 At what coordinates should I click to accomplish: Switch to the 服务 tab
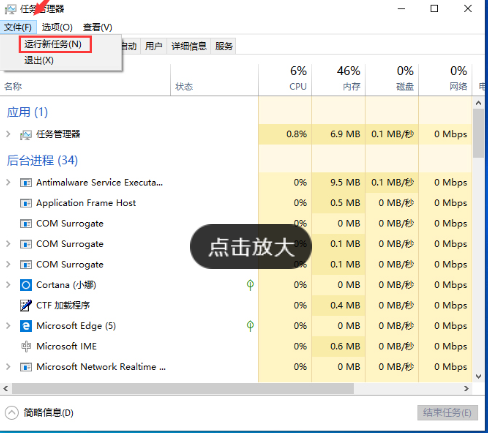click(223, 46)
